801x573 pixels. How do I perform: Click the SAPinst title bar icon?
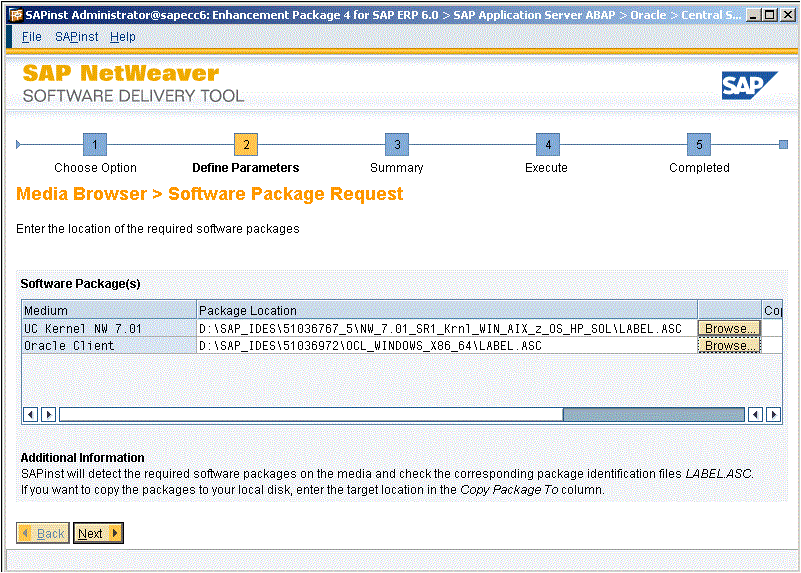click(14, 15)
